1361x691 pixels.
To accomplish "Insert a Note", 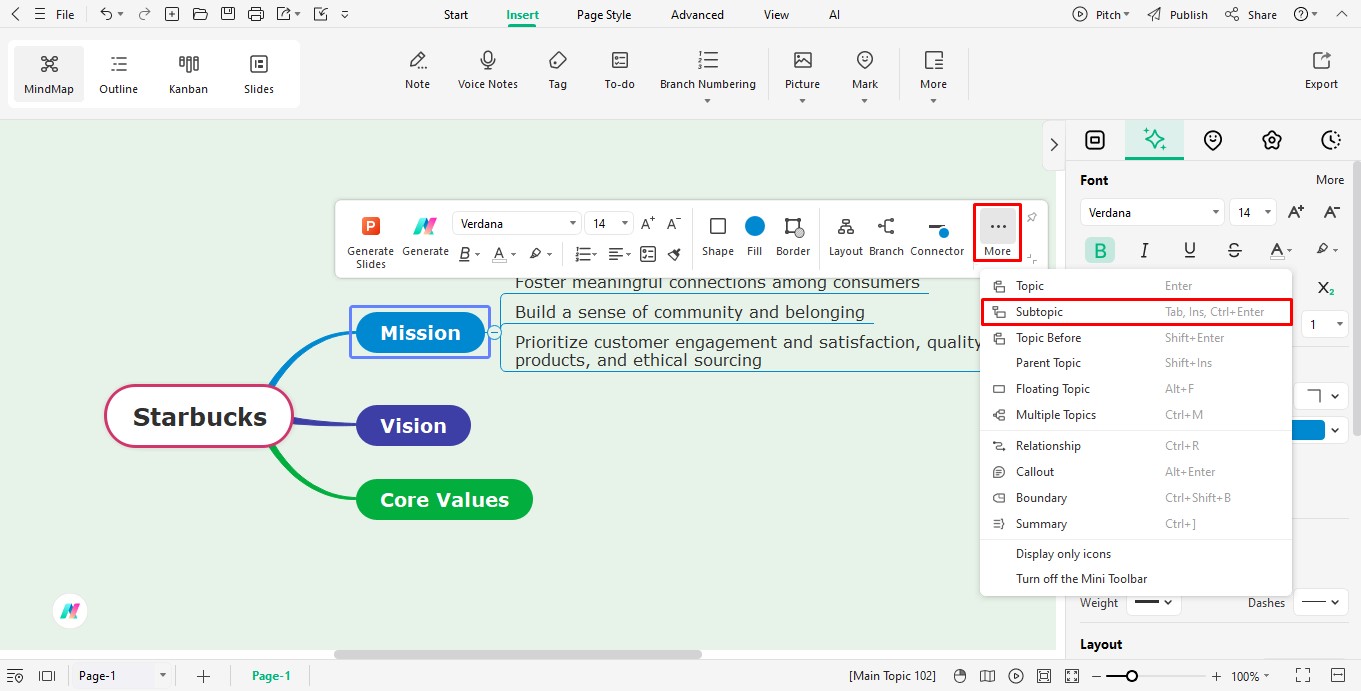I will coord(418,70).
